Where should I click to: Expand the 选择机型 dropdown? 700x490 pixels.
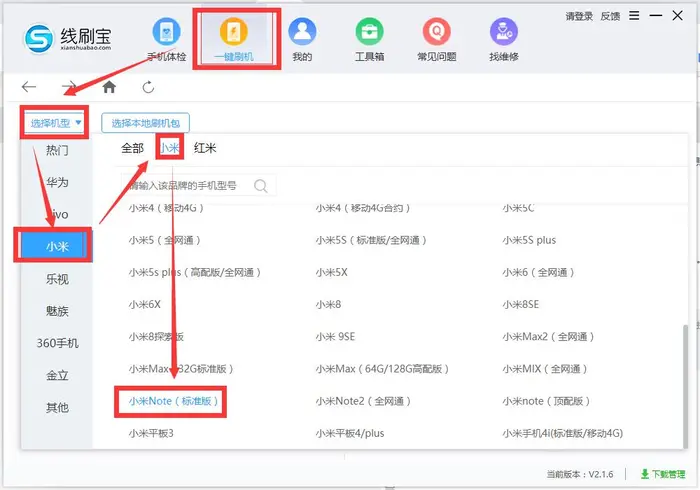click(x=55, y=123)
